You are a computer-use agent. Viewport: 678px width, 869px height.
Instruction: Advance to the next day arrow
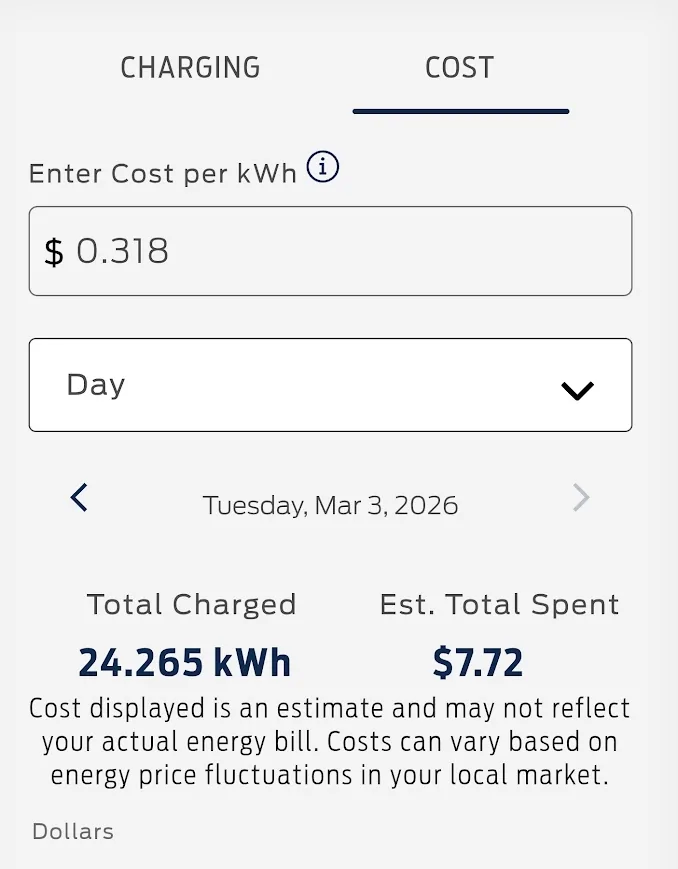[x=581, y=497]
